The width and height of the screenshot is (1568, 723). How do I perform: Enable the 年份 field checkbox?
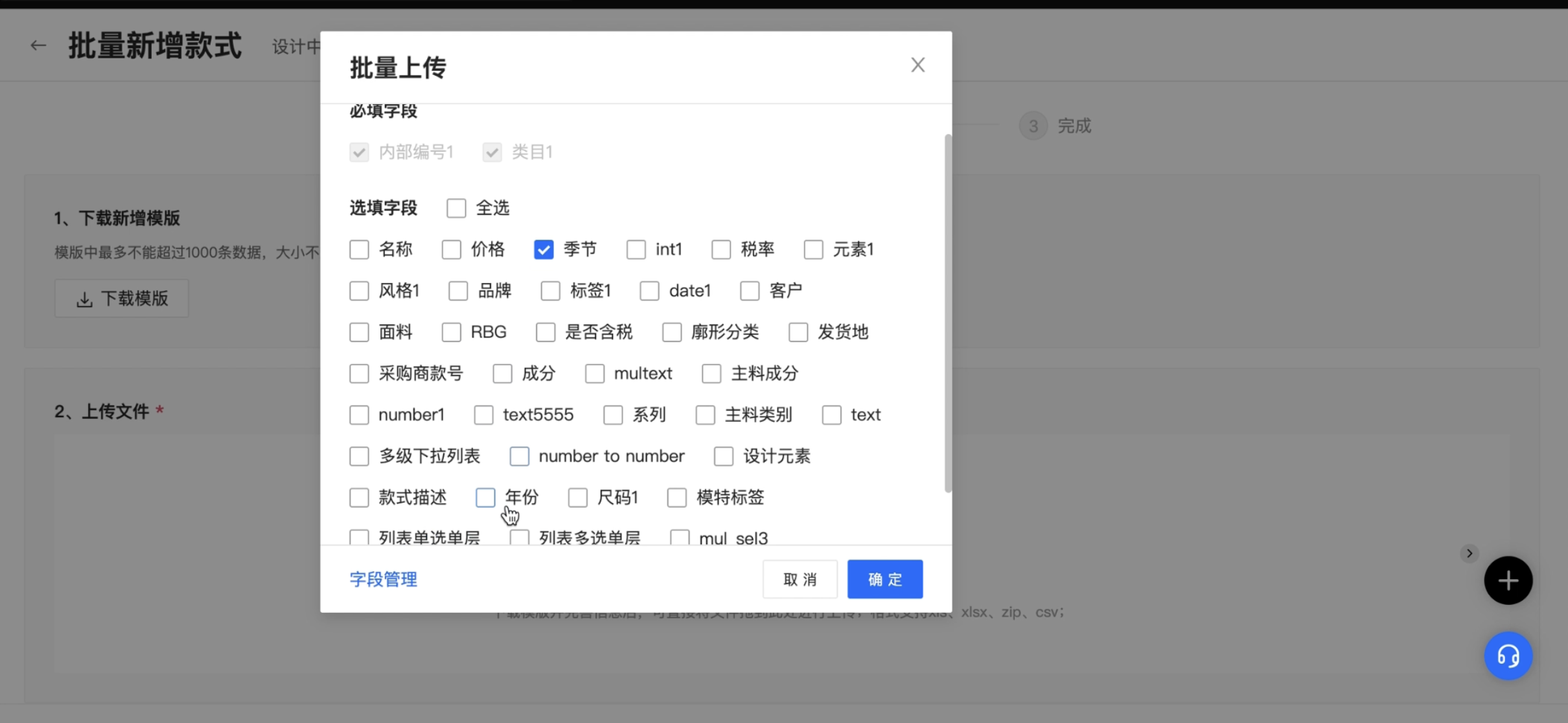point(485,498)
